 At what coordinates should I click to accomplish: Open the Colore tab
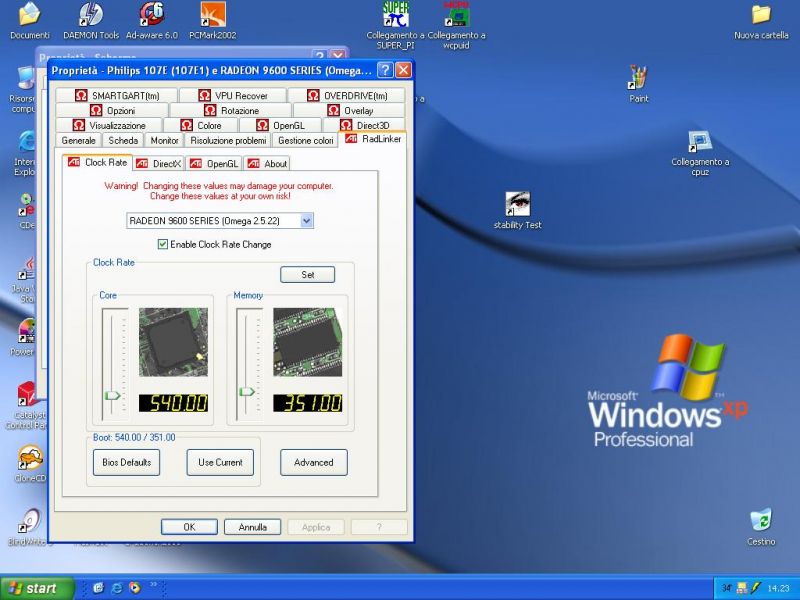201,126
